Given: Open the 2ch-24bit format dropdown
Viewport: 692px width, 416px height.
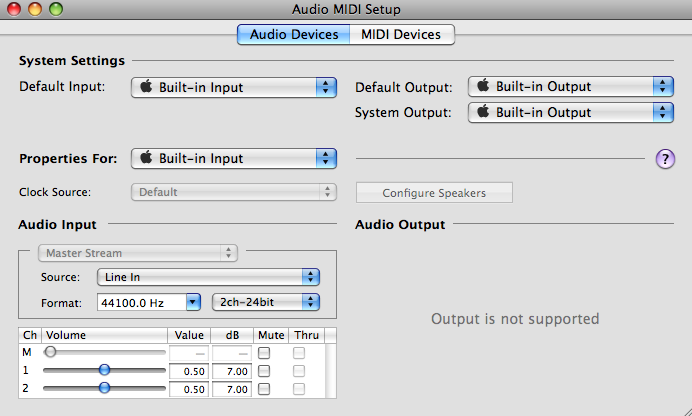Looking at the screenshot, I should pyautogui.click(x=266, y=302).
